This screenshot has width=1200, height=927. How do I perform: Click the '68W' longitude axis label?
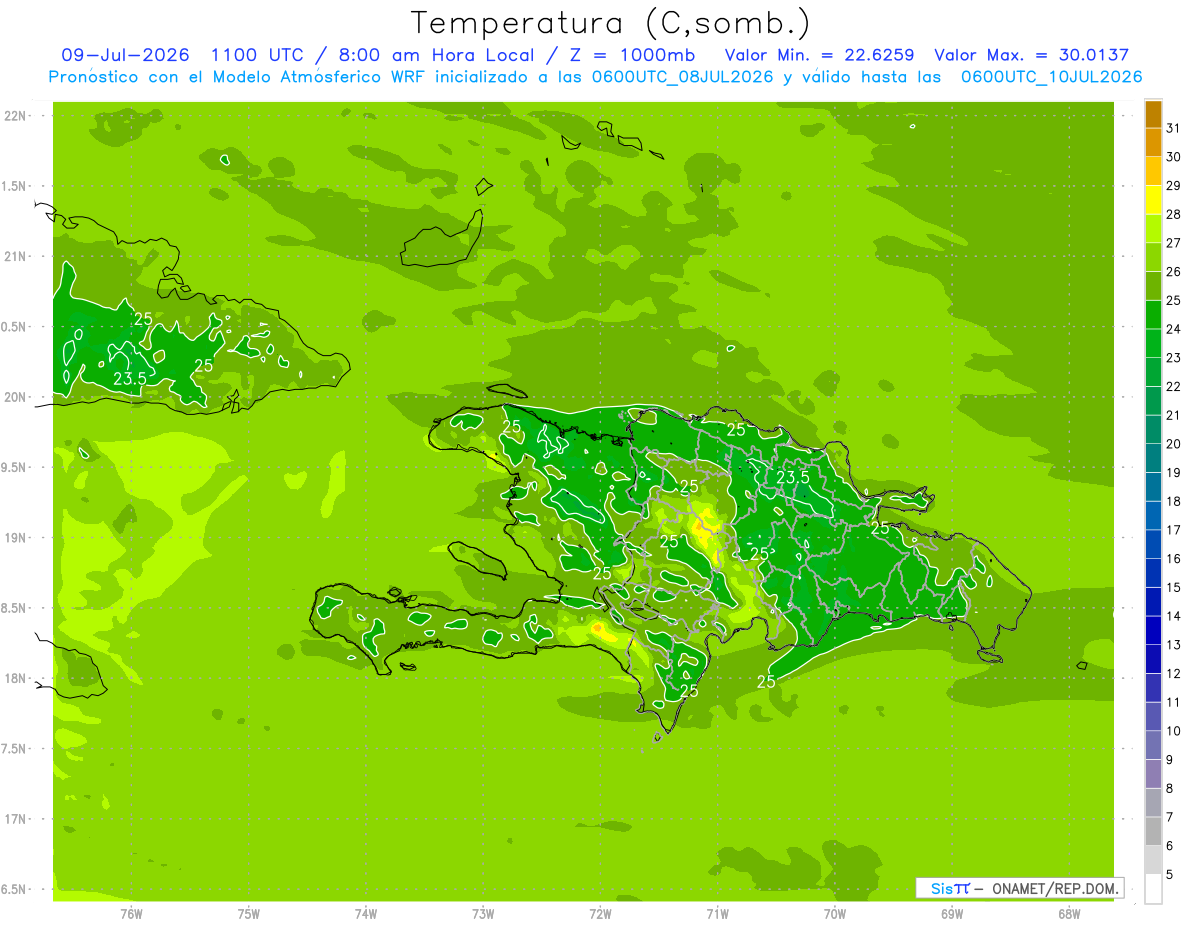(x=1069, y=914)
